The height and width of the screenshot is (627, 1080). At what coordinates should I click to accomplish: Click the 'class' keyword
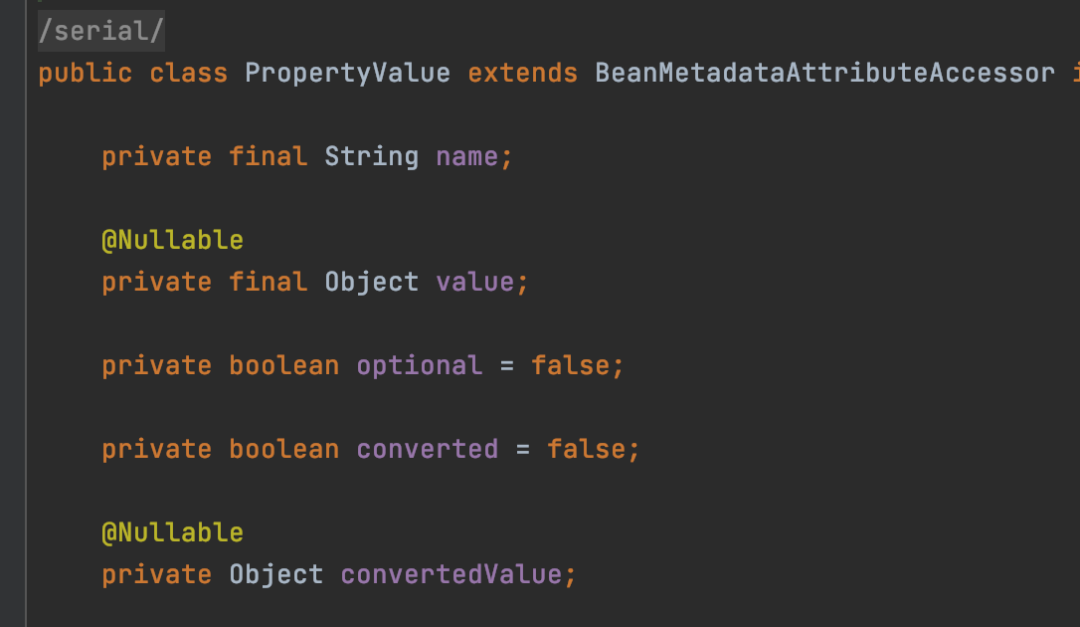[188, 73]
